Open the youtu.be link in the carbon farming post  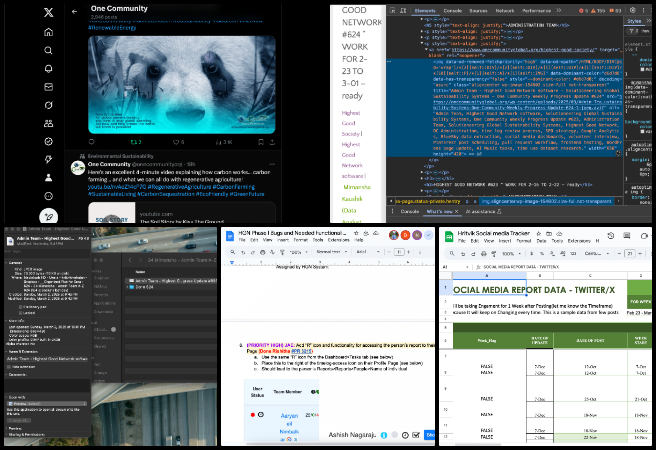117,187
